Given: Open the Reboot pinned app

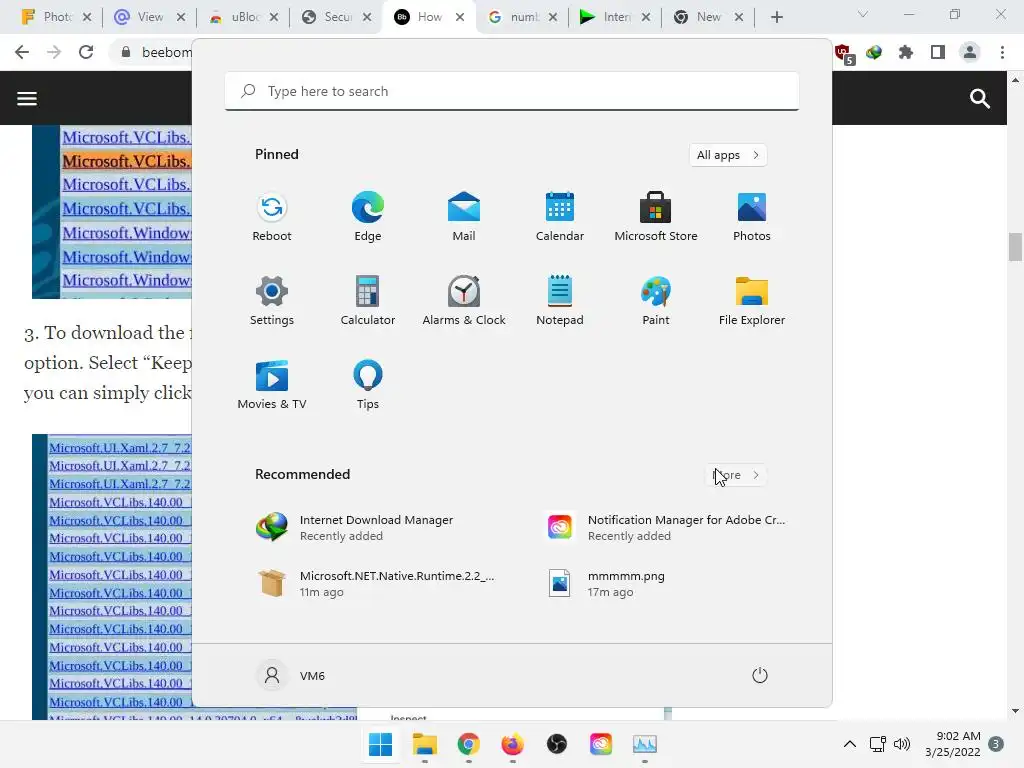Looking at the screenshot, I should click(x=272, y=217).
